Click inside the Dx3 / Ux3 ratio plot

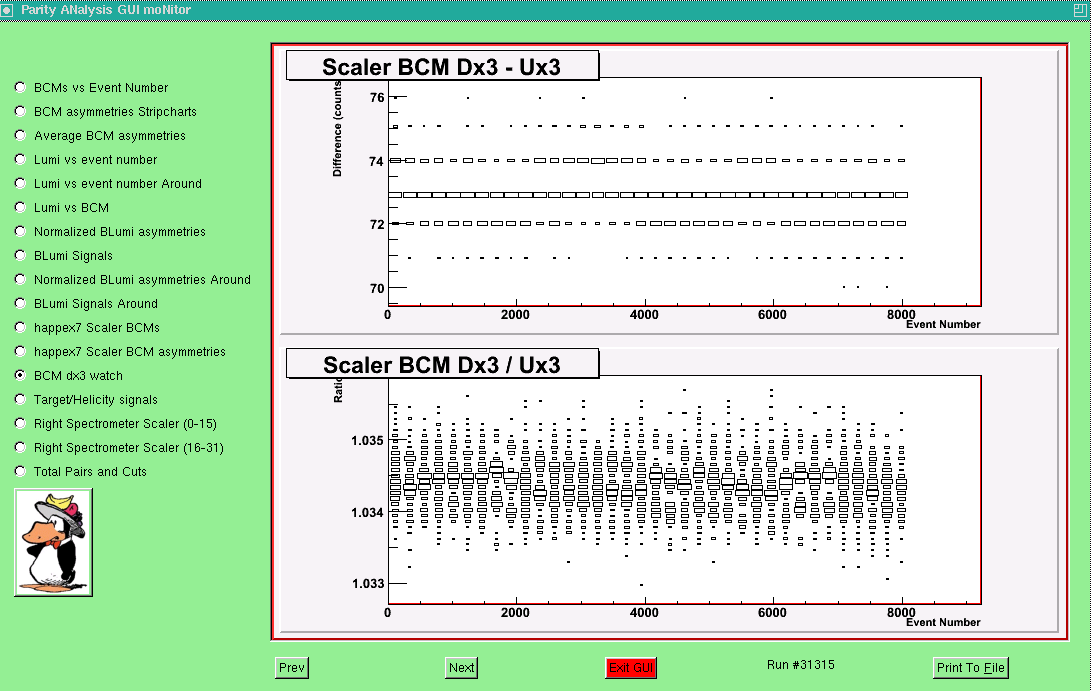click(685, 491)
